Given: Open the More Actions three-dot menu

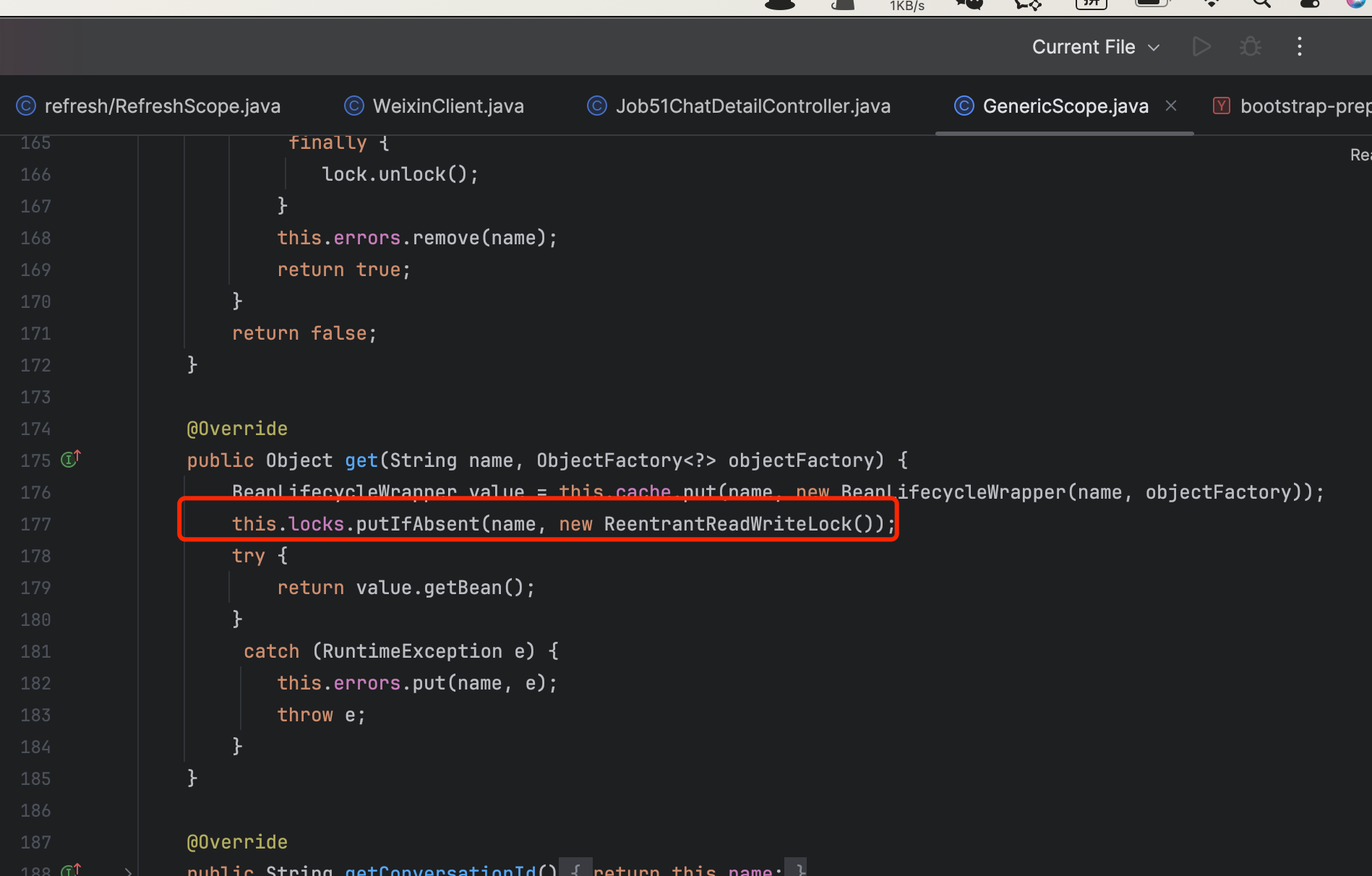Looking at the screenshot, I should coord(1299,47).
